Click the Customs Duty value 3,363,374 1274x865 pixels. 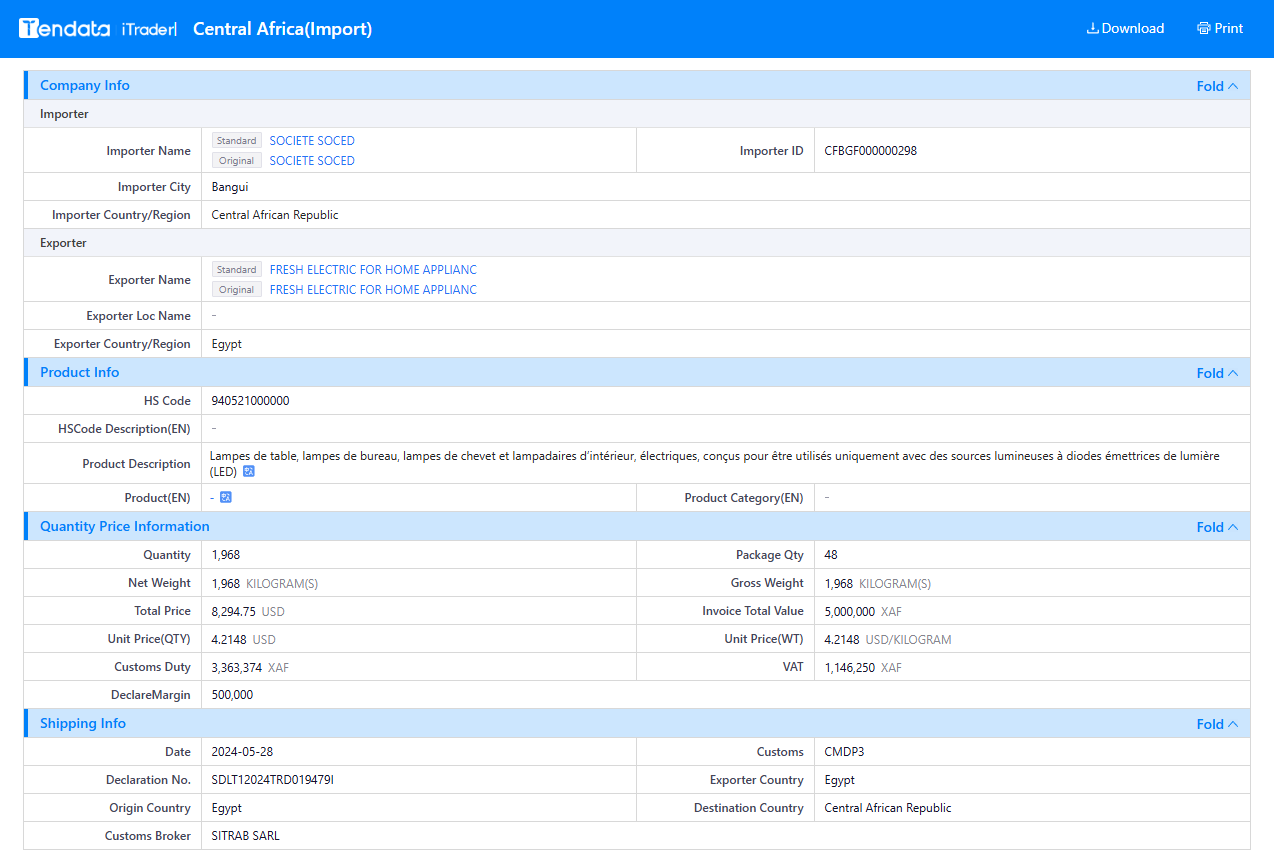(x=237, y=667)
